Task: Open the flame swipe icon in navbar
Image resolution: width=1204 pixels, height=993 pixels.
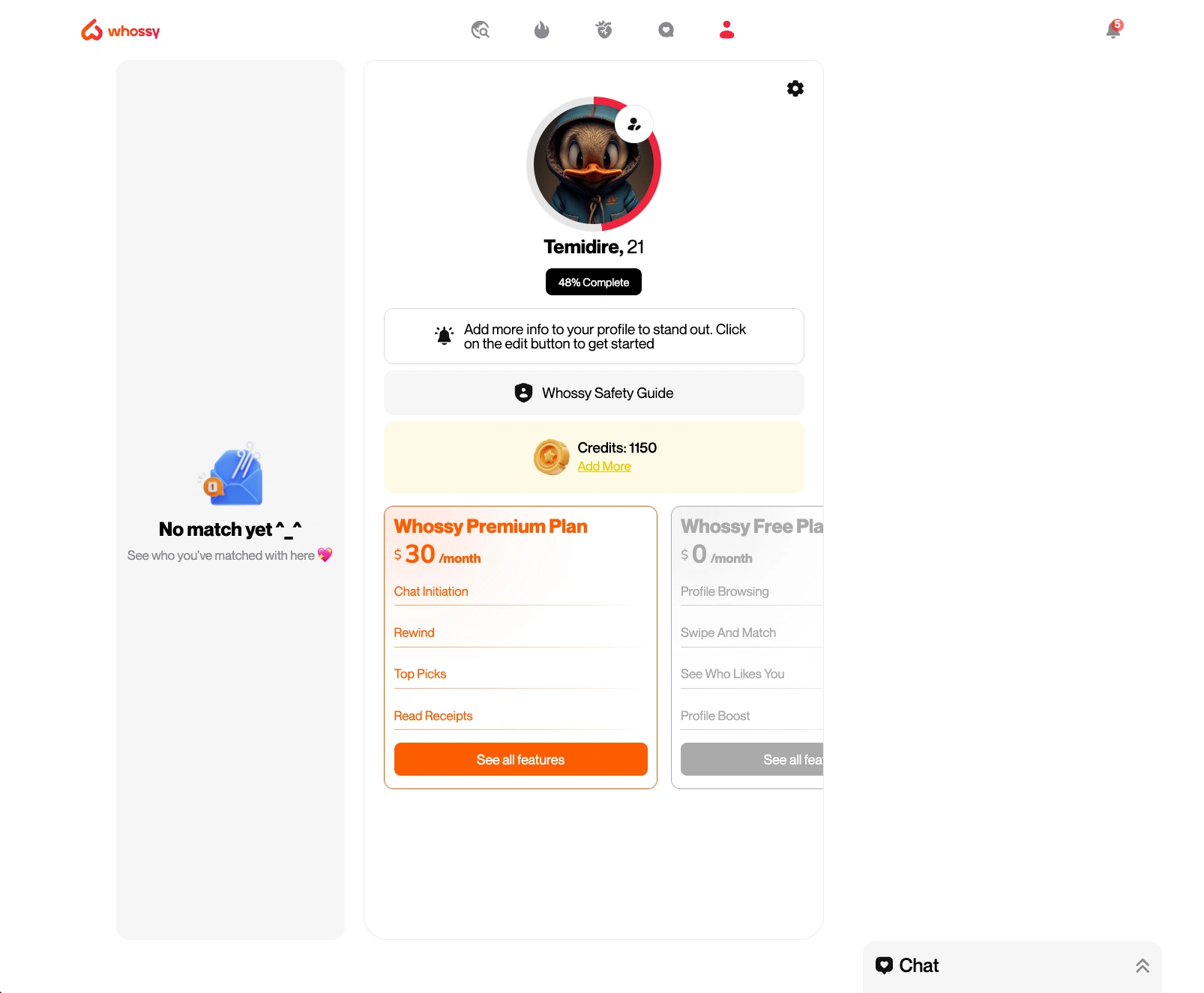Action: pos(542,30)
